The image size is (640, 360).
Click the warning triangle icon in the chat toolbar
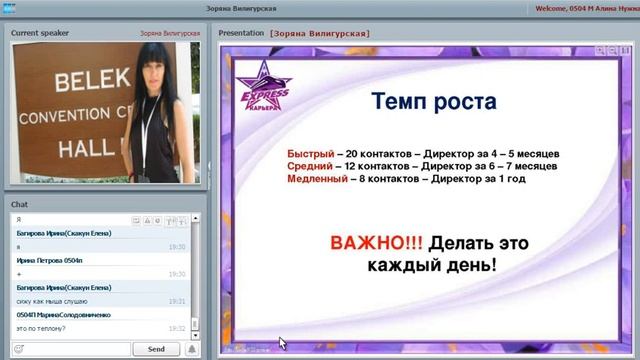point(147,220)
